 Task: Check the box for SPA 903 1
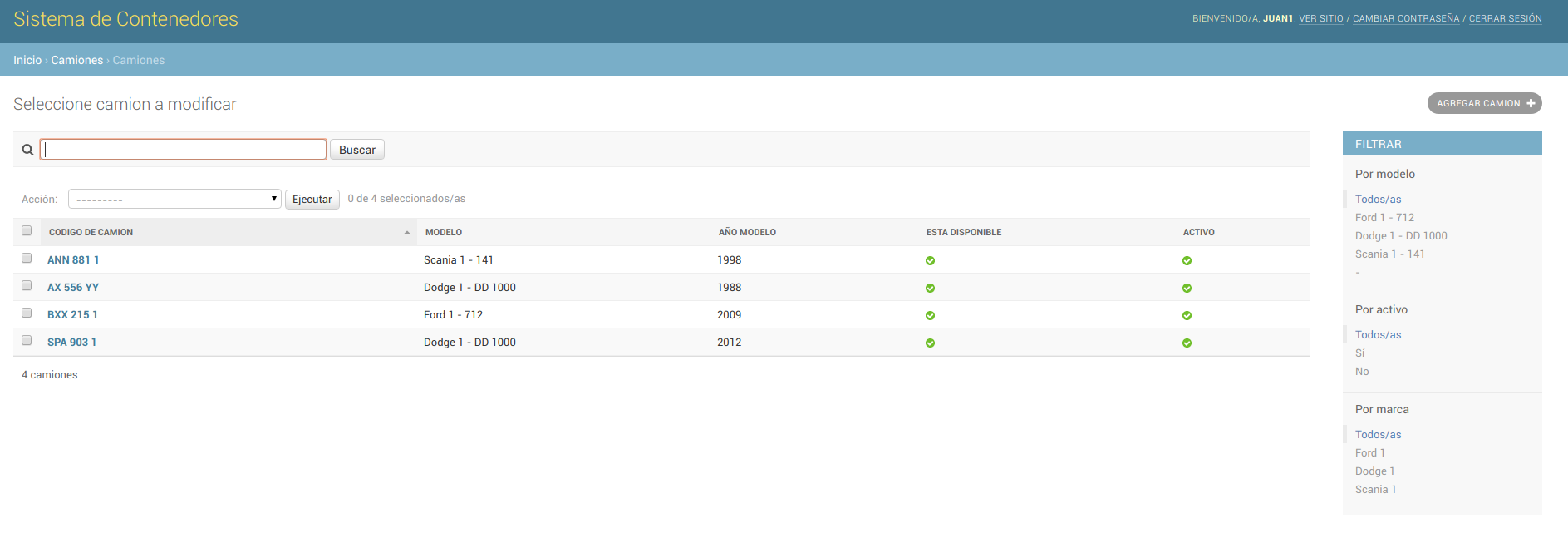coord(27,340)
